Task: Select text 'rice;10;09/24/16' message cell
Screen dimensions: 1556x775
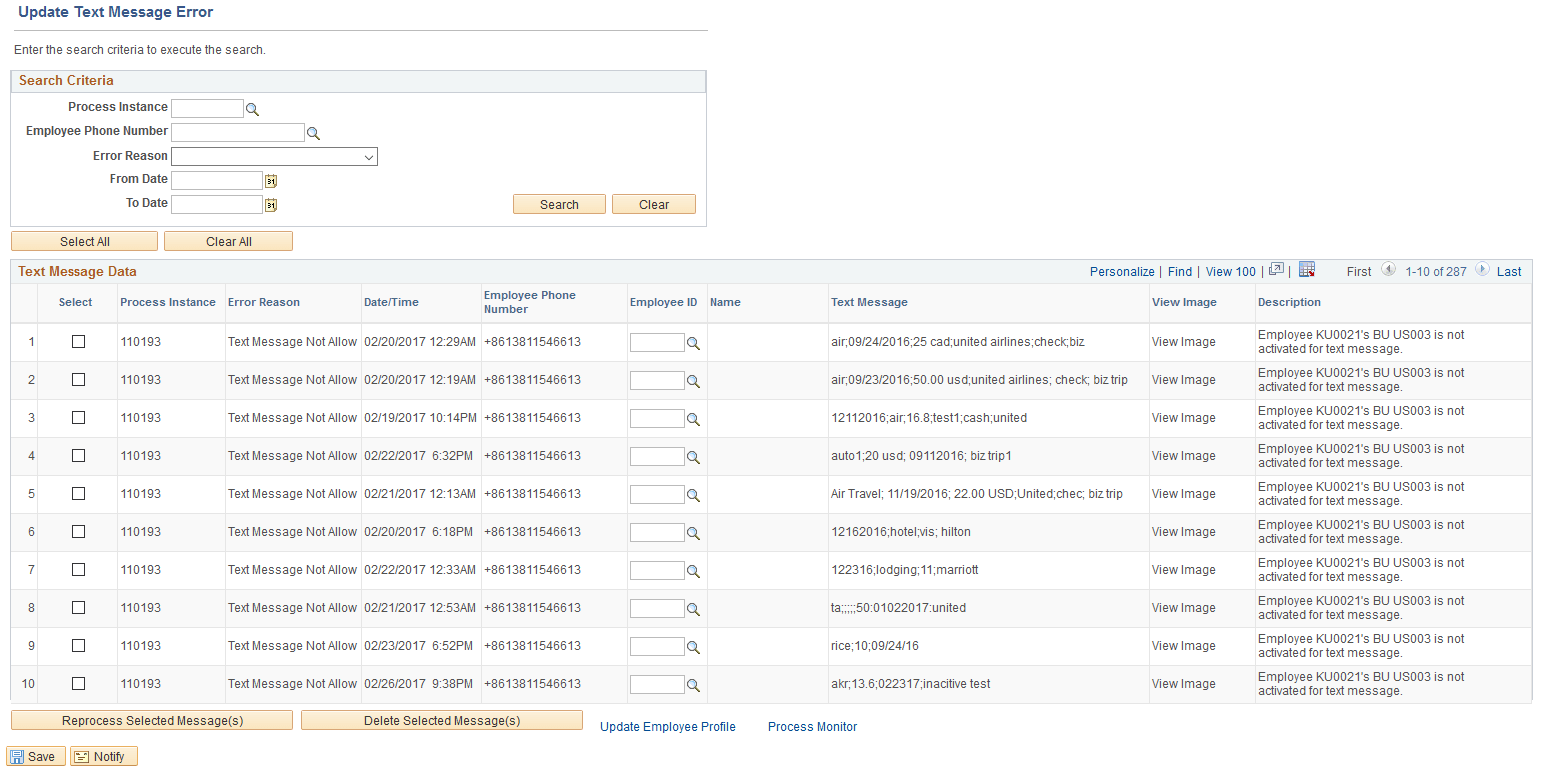Action: coord(875,646)
